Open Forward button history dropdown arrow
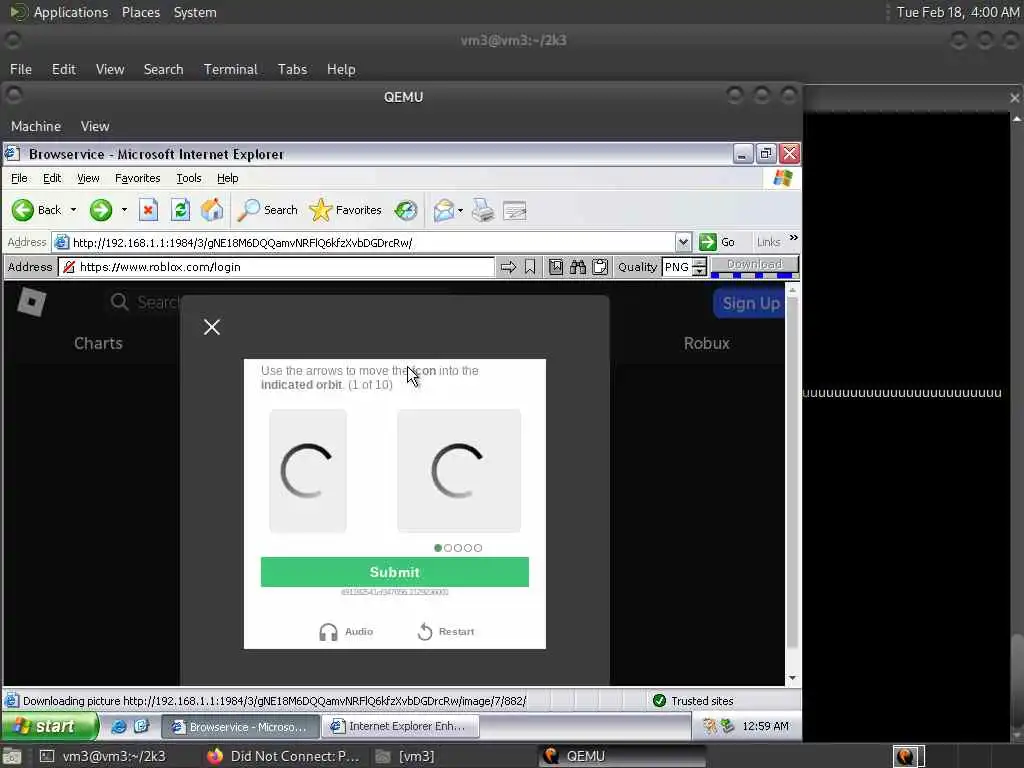Screen dimensions: 1024x768 [x=124, y=210]
